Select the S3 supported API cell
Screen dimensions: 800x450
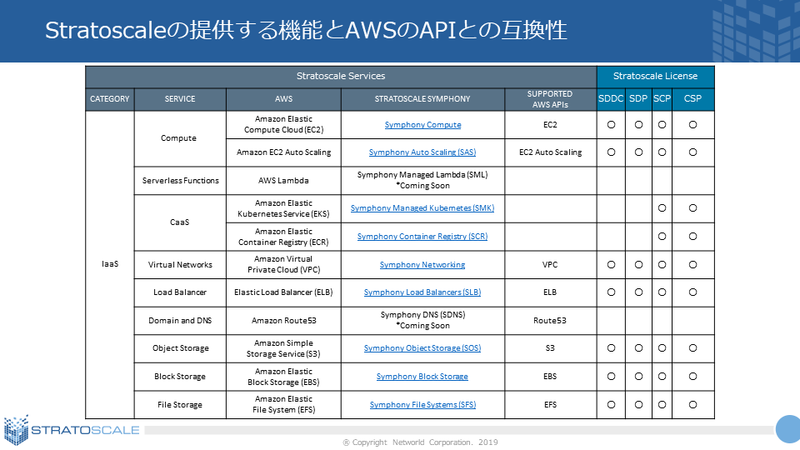point(551,348)
